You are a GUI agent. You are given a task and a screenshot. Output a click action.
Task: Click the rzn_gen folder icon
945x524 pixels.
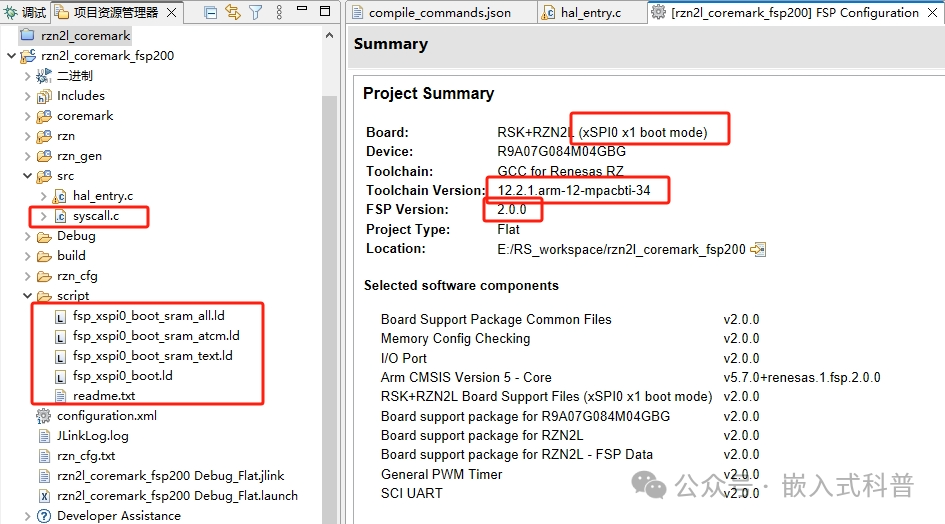coord(43,156)
